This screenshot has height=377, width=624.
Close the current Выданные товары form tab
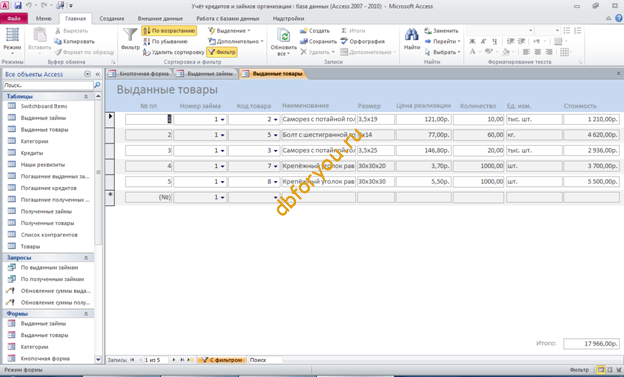(618, 73)
